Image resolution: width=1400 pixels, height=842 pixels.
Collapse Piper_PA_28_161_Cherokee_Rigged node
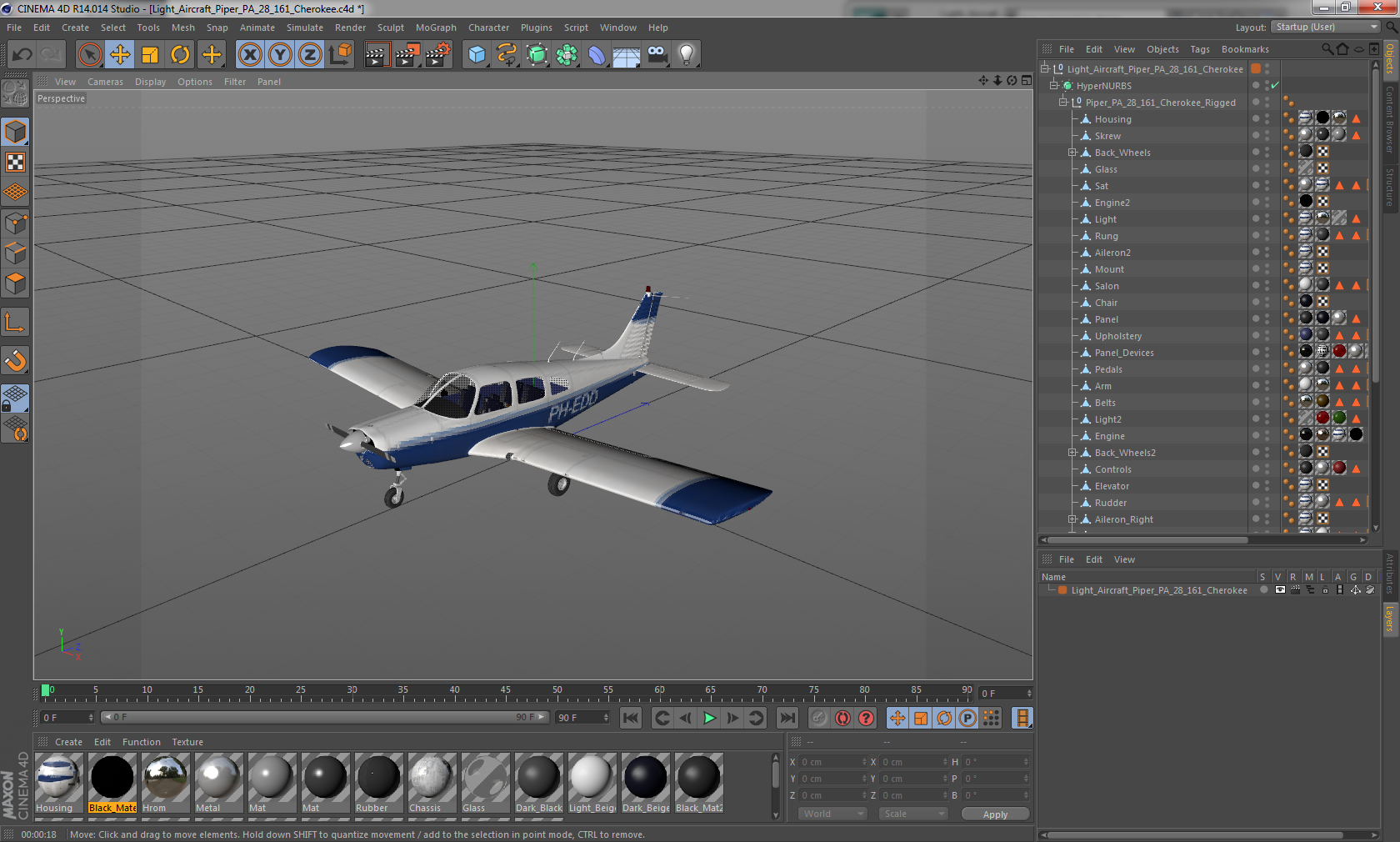point(1062,102)
